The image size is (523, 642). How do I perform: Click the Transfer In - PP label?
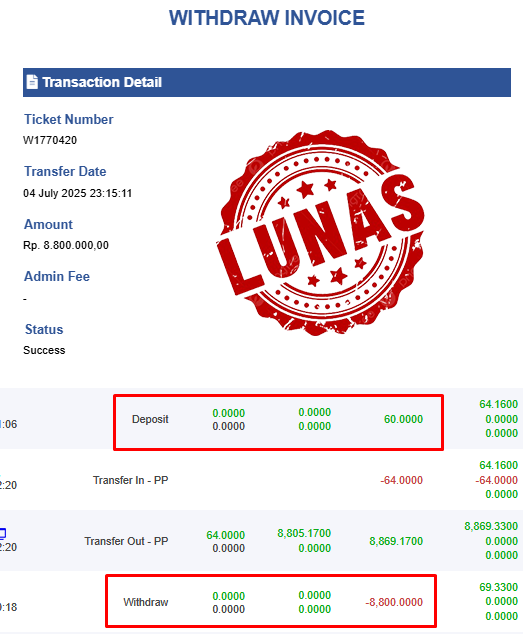click(x=131, y=480)
